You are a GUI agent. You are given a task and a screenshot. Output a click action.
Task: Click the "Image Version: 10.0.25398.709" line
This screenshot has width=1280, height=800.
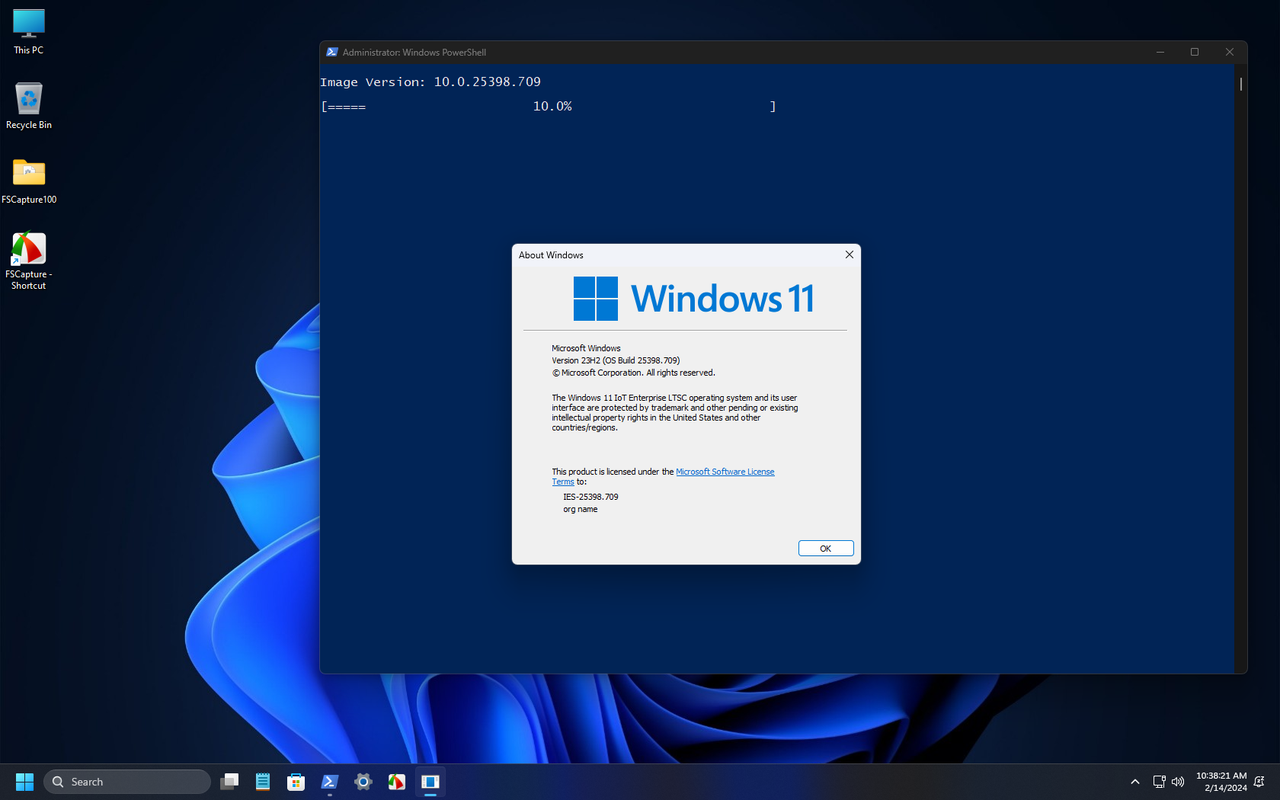coord(430,82)
